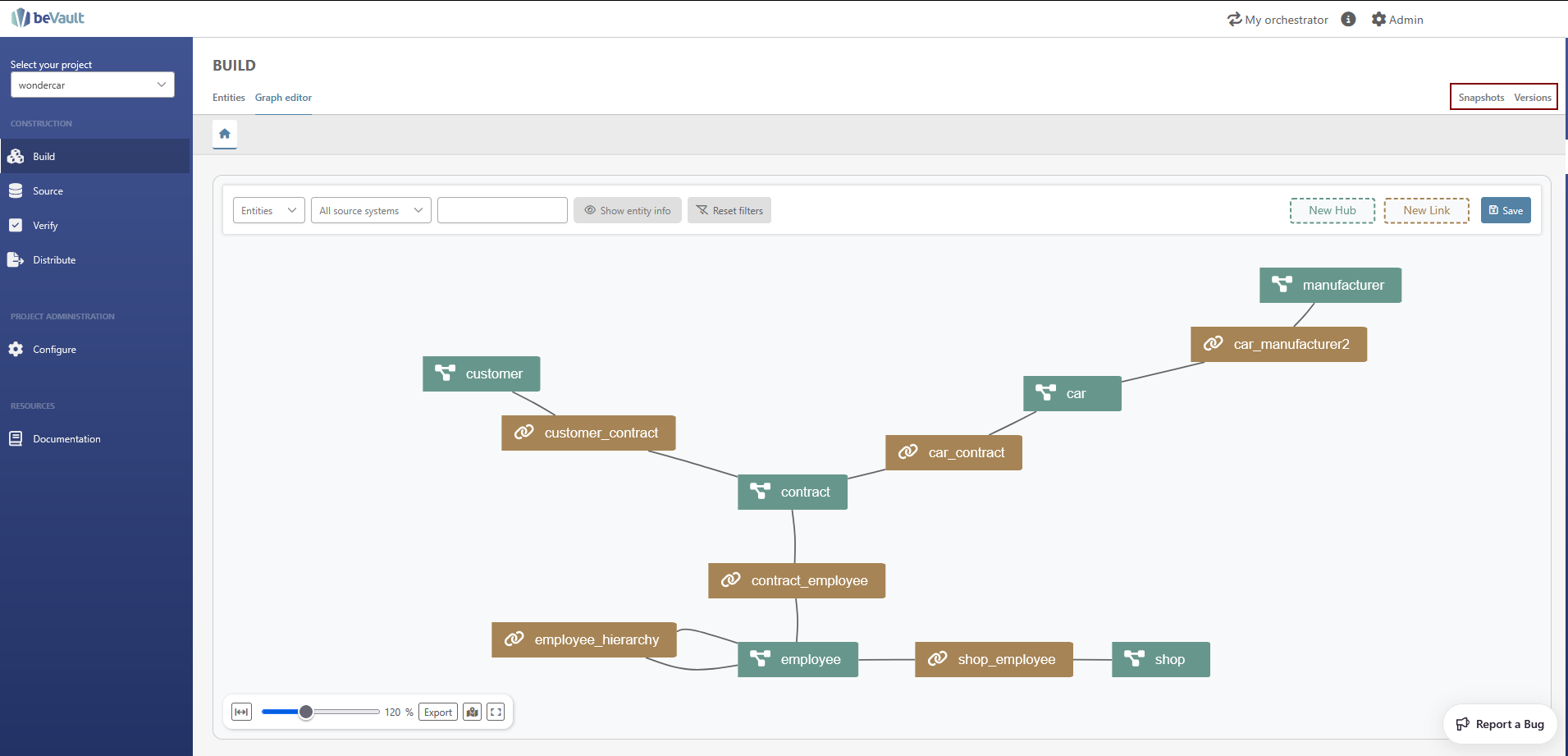Go to Verify in the sidebar
This screenshot has width=1568, height=756.
pyautogui.click(x=45, y=226)
